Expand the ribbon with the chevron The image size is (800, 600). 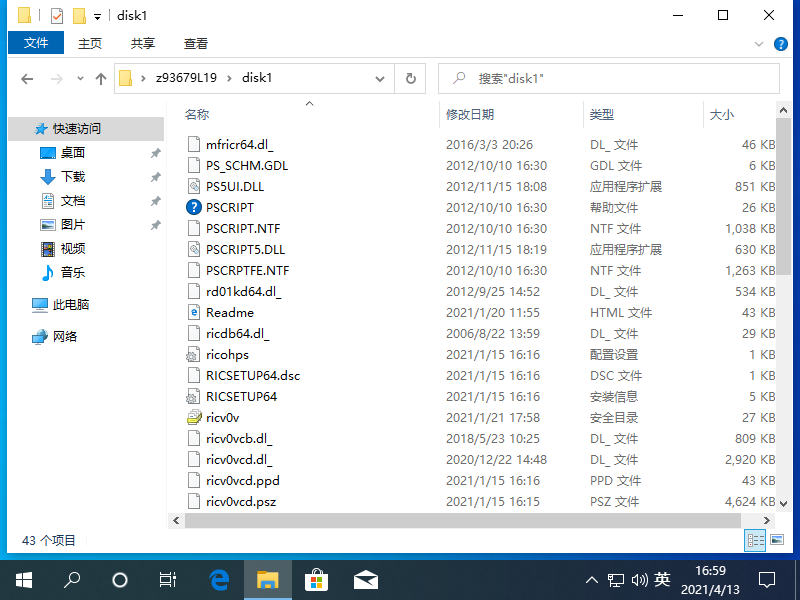click(758, 44)
